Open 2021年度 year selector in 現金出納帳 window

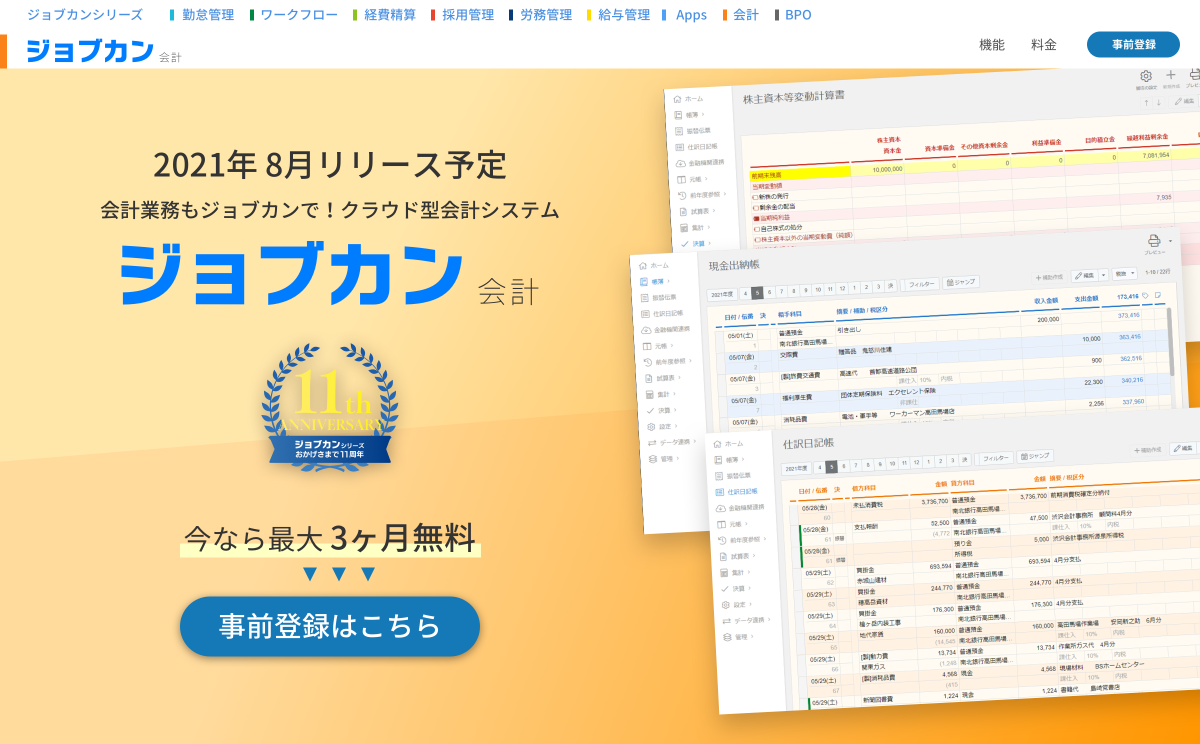point(723,294)
